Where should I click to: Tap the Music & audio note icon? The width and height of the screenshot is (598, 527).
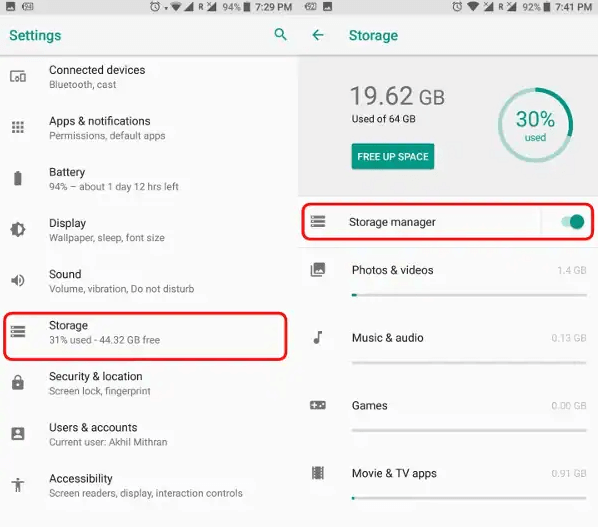[318, 337]
